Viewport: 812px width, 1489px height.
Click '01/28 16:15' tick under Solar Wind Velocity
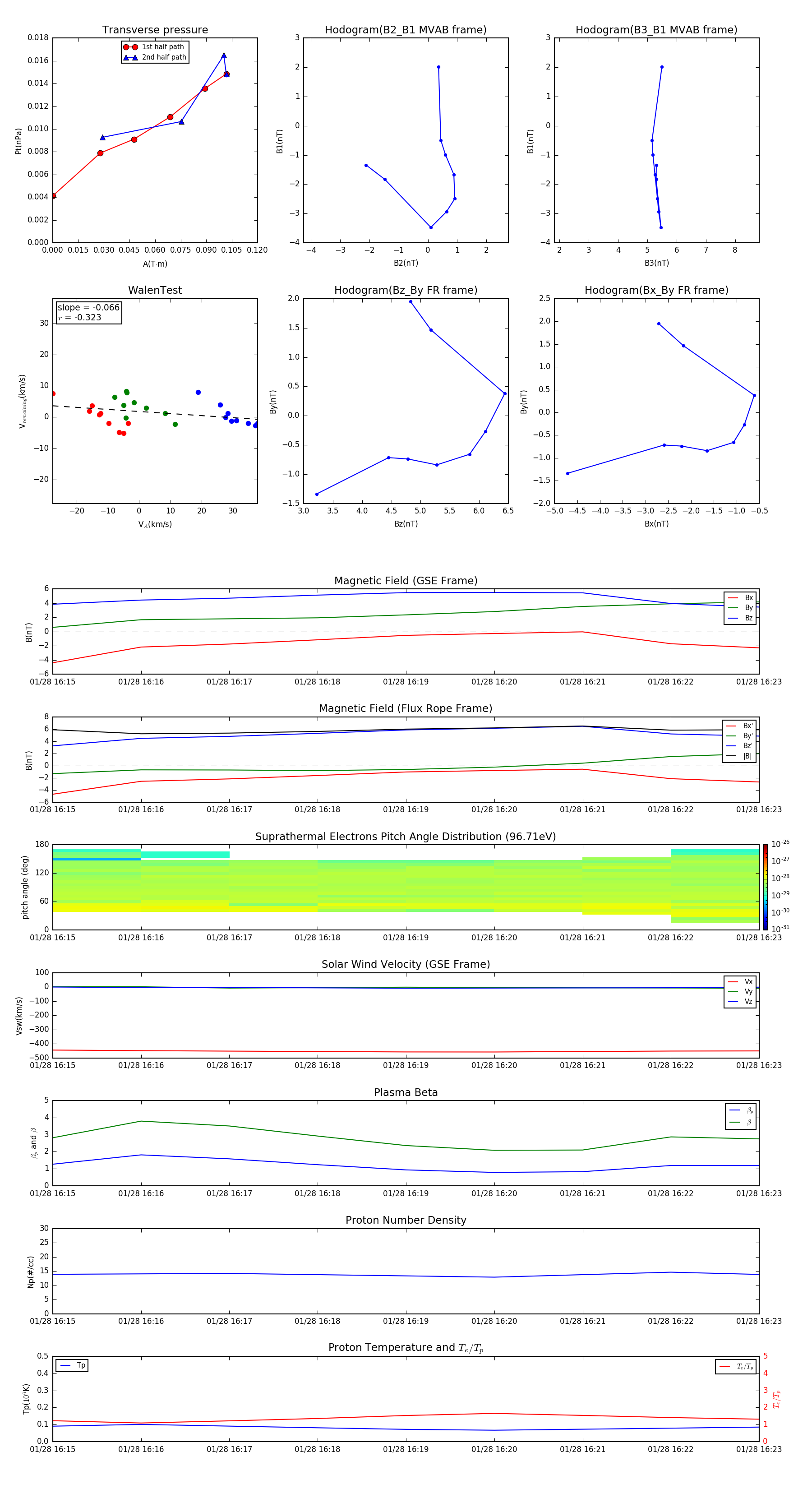tap(53, 1065)
